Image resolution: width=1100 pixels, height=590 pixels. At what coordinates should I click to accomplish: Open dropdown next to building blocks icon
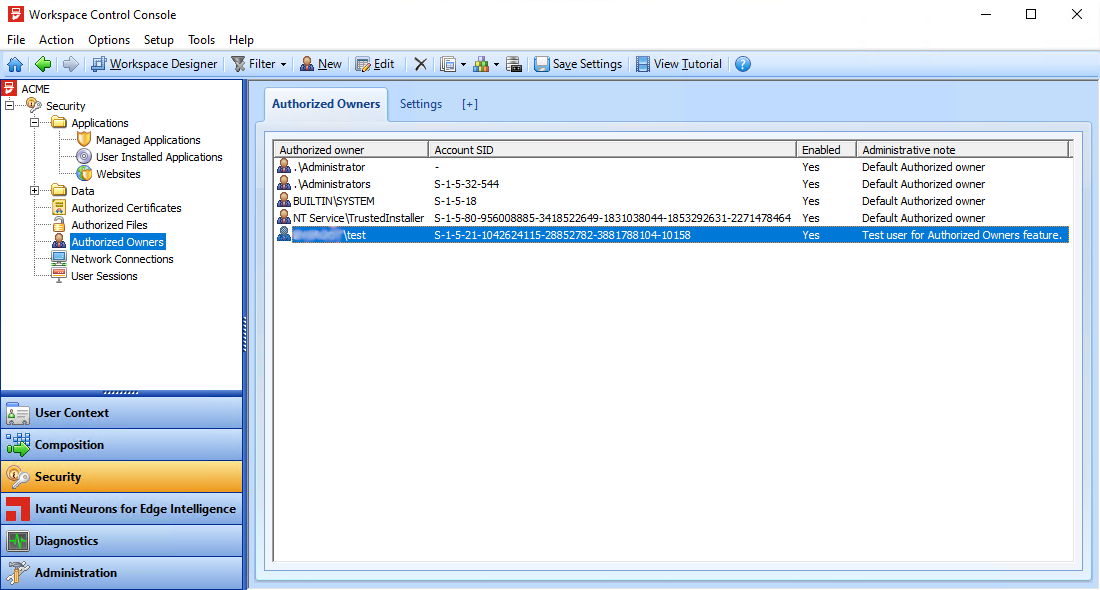pos(496,65)
